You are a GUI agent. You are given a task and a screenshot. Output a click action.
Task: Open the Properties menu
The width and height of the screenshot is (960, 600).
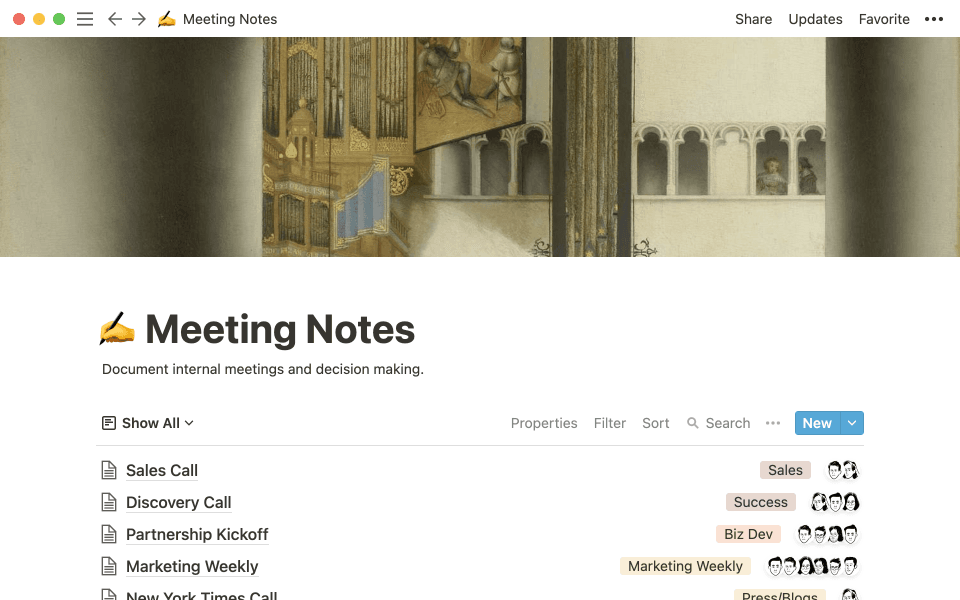[x=544, y=423]
